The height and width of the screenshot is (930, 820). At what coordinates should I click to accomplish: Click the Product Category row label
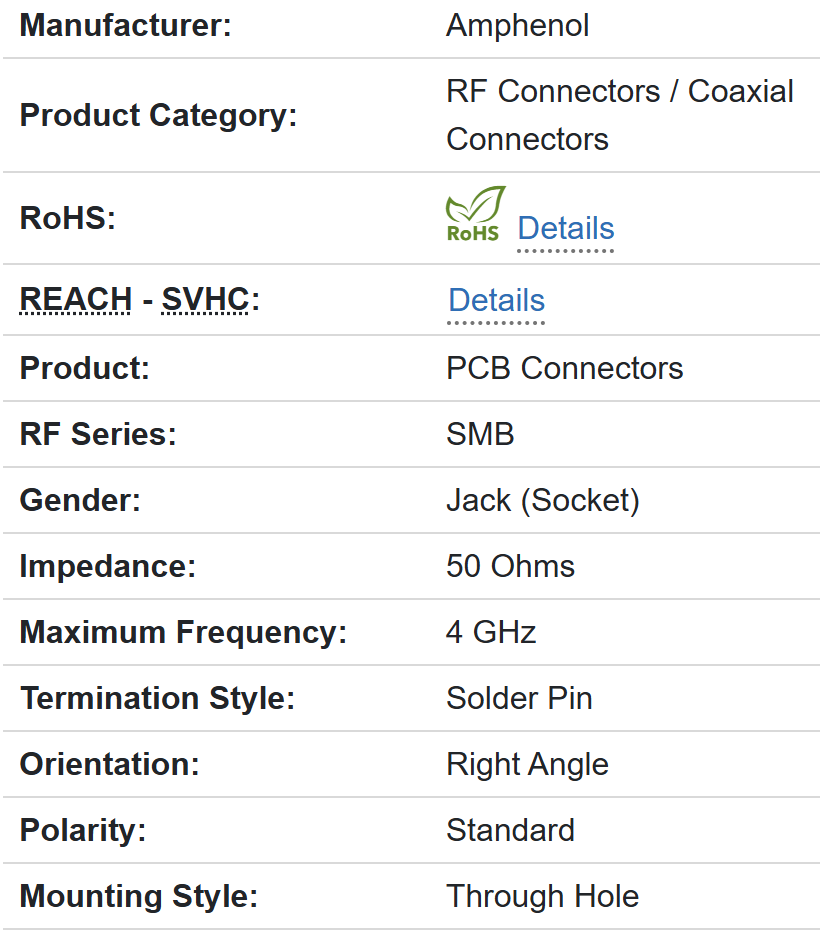(158, 115)
